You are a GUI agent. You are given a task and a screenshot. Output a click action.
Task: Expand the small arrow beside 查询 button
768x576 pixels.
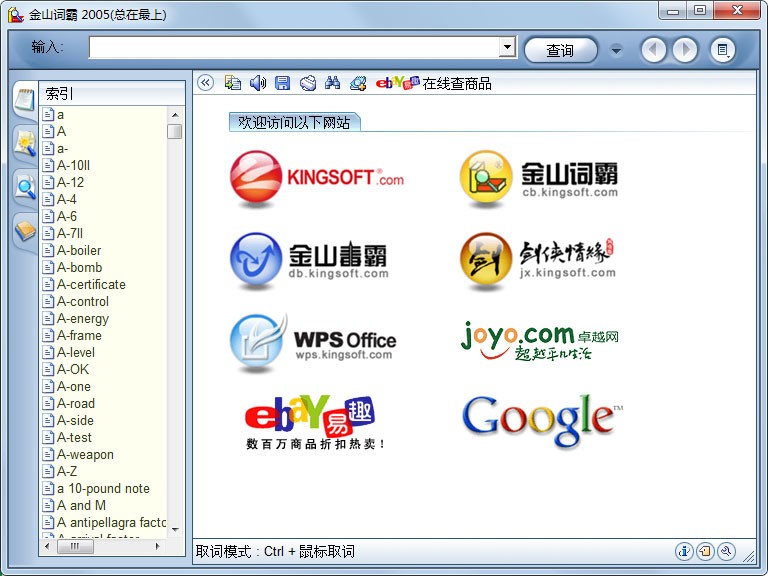[616, 49]
